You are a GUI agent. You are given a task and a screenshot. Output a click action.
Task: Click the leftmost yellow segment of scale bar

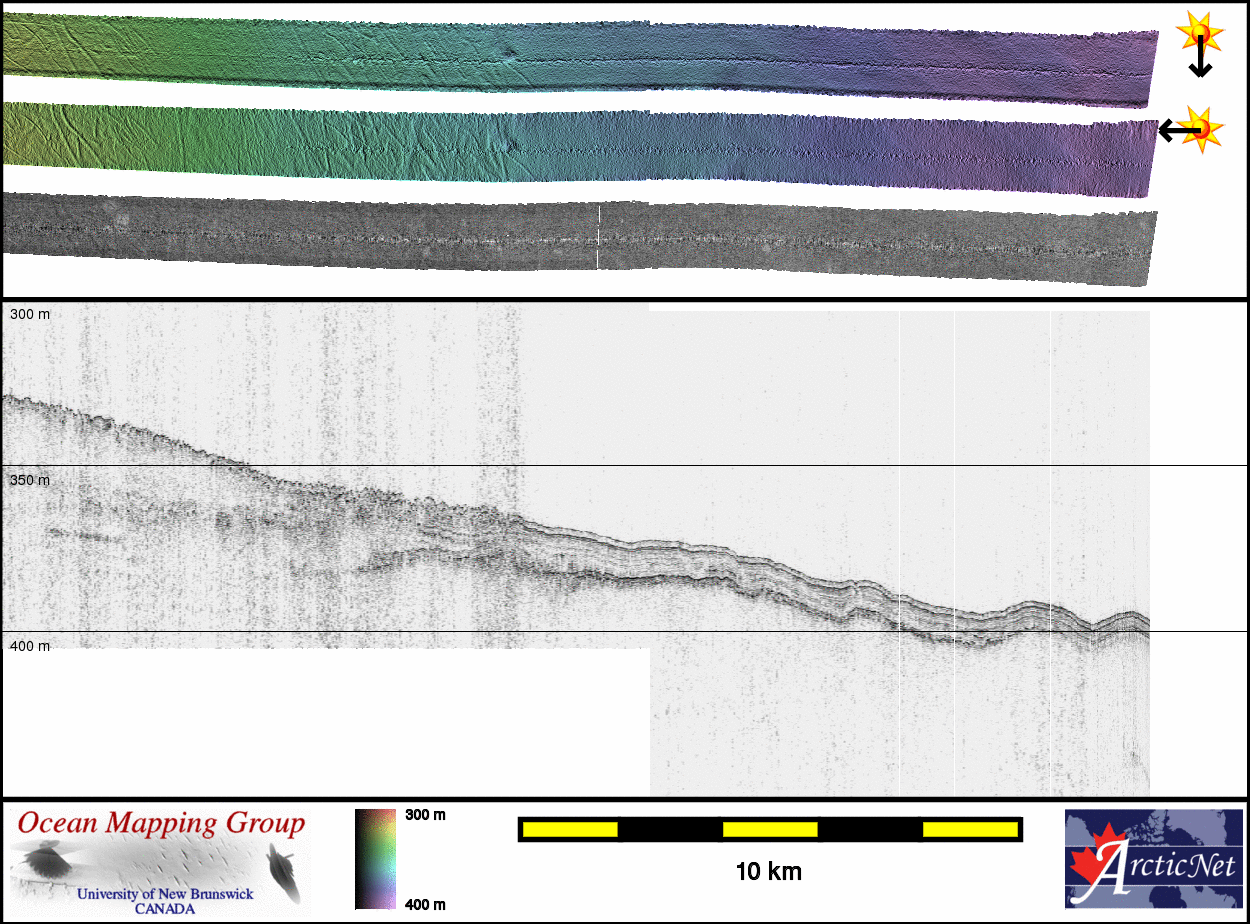tap(570, 829)
